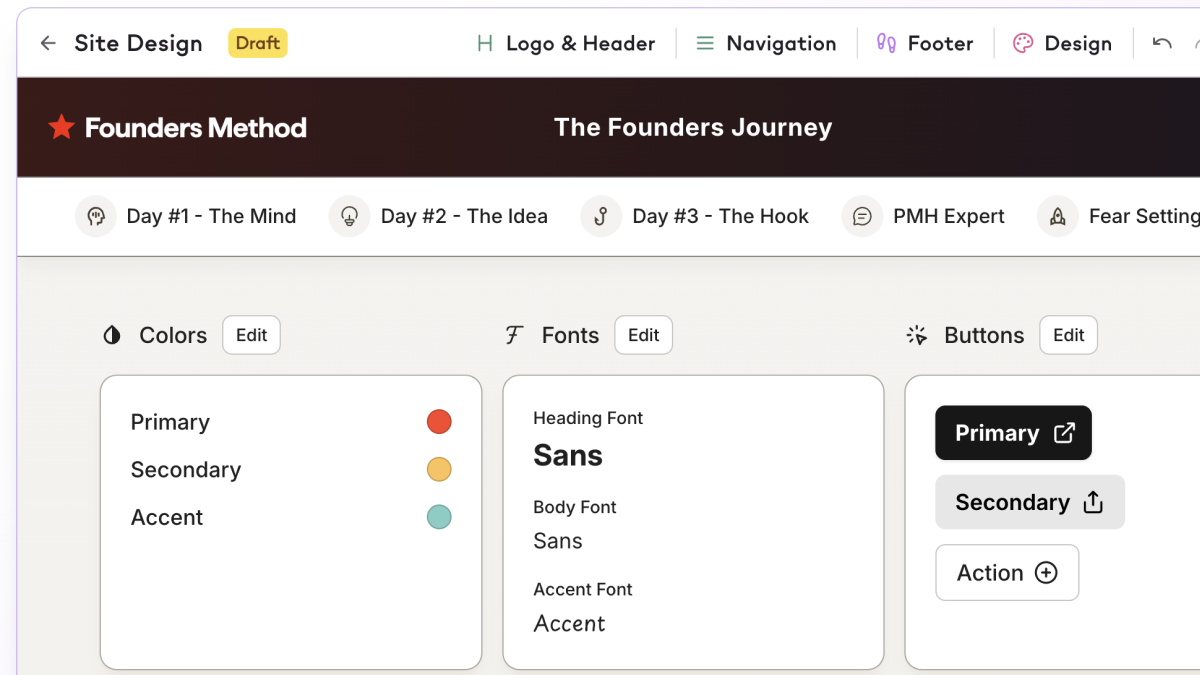The image size is (1200, 675).
Task: Click the black Primary button preview
Action: pyautogui.click(x=1013, y=433)
